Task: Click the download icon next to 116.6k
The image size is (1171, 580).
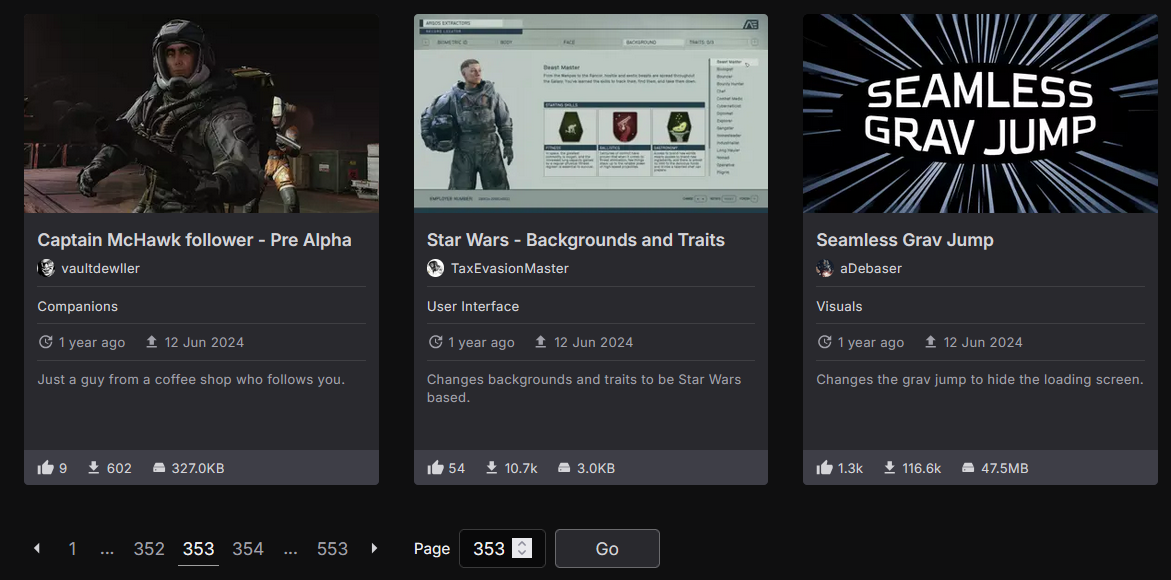Action: pos(889,468)
